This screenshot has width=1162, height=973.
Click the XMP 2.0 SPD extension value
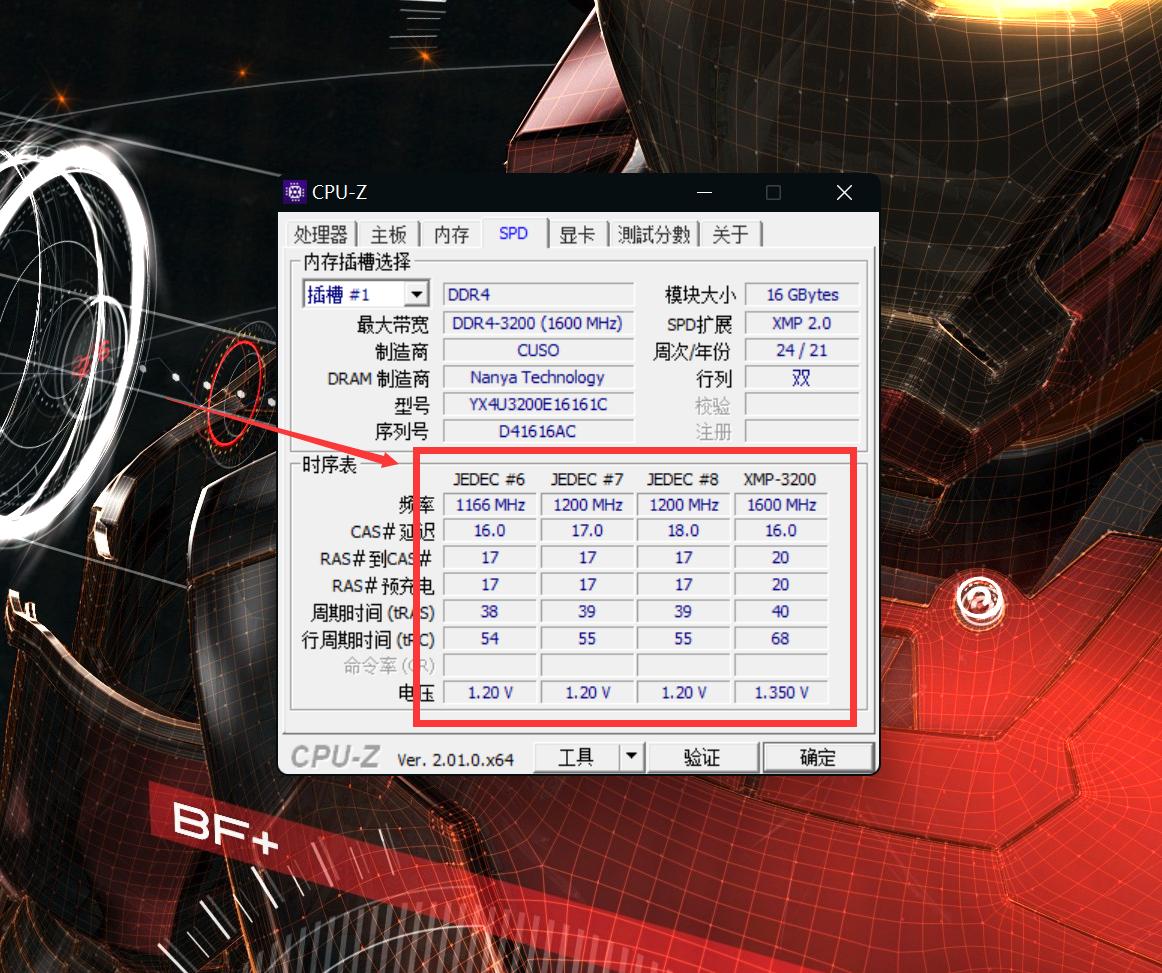pyautogui.click(x=802, y=323)
